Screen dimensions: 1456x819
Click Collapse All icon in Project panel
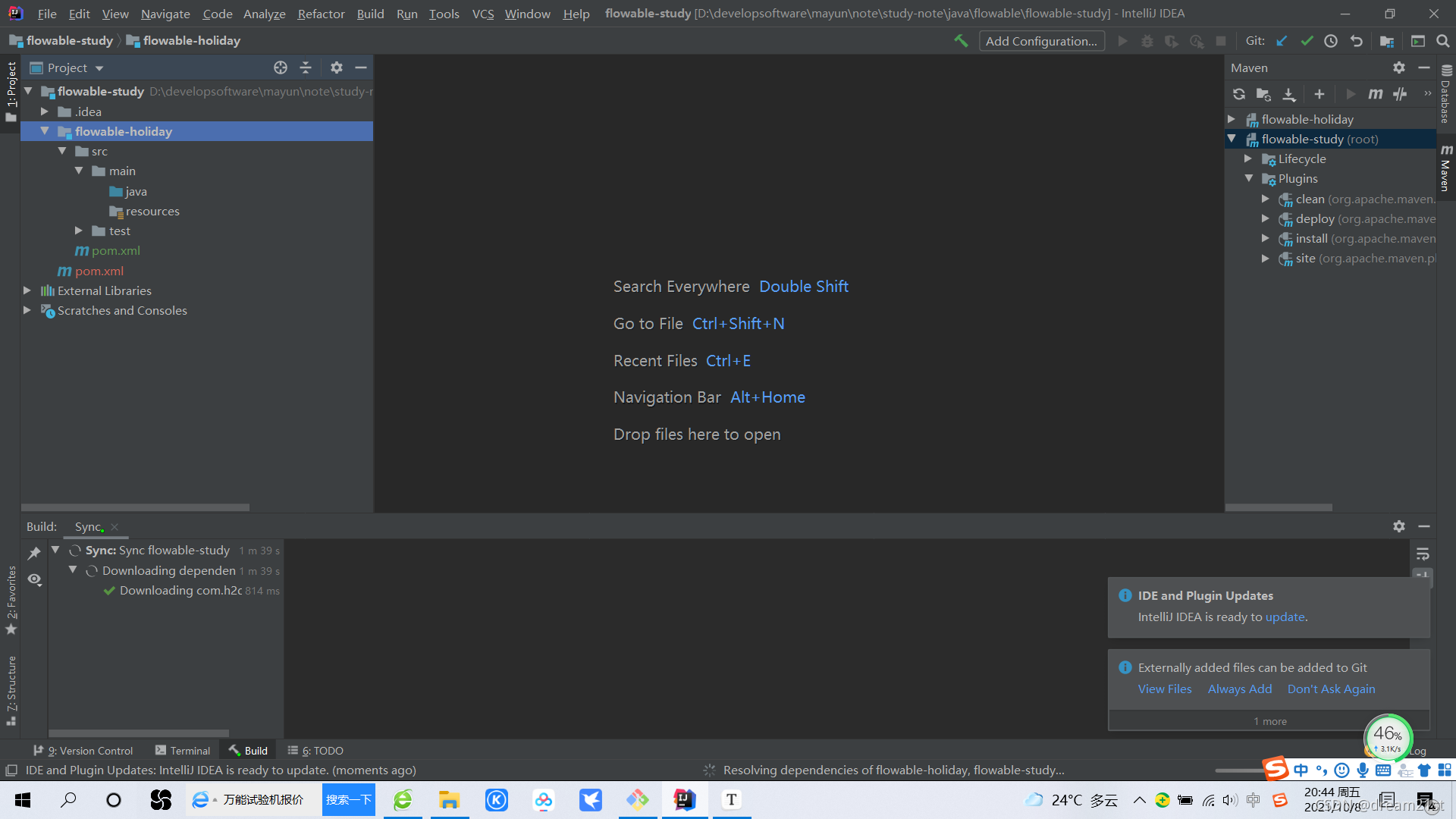pos(306,67)
